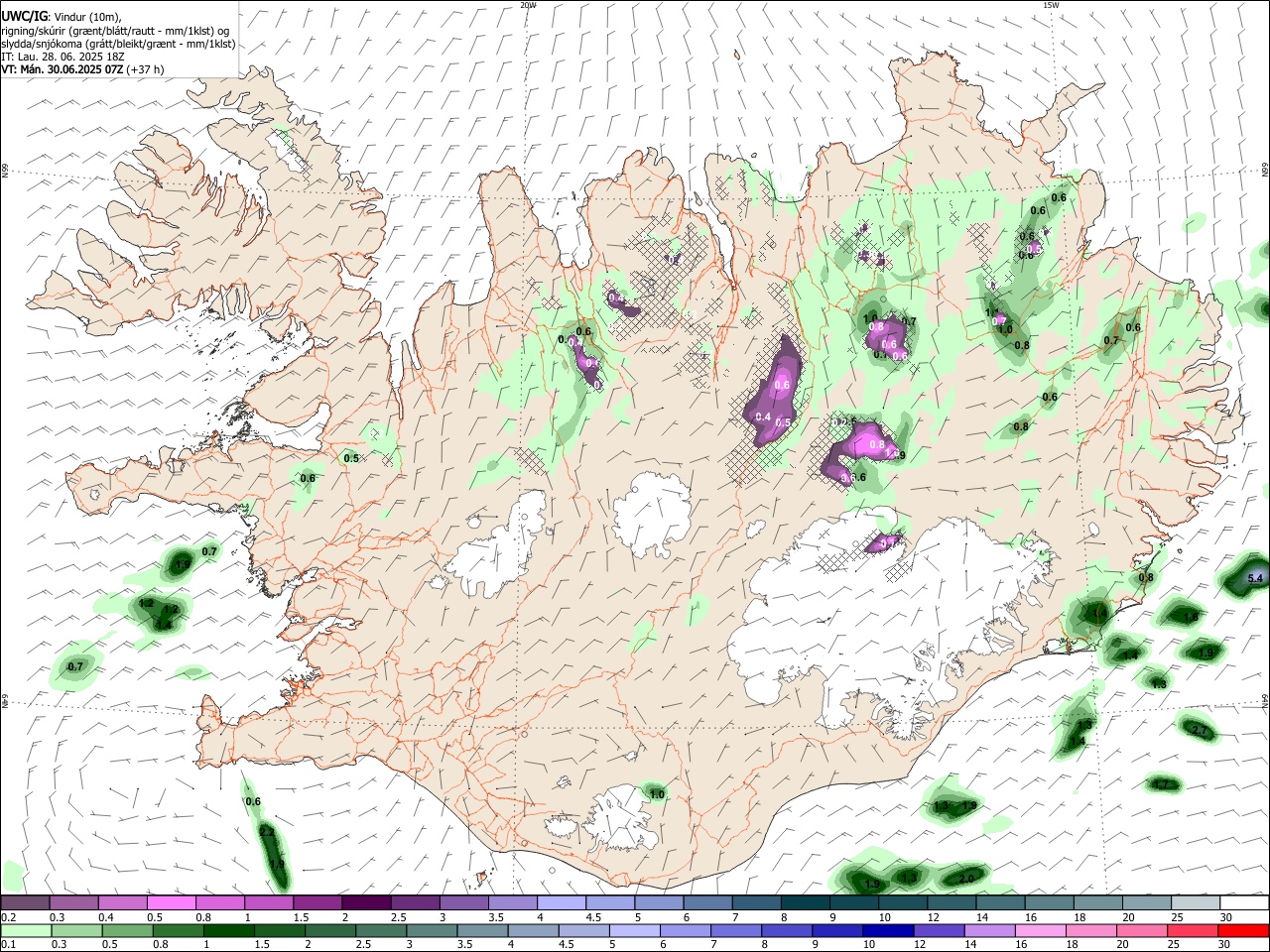Click the 'Vindur (10m),' header text
The height and width of the screenshot is (952, 1270).
coord(86,16)
